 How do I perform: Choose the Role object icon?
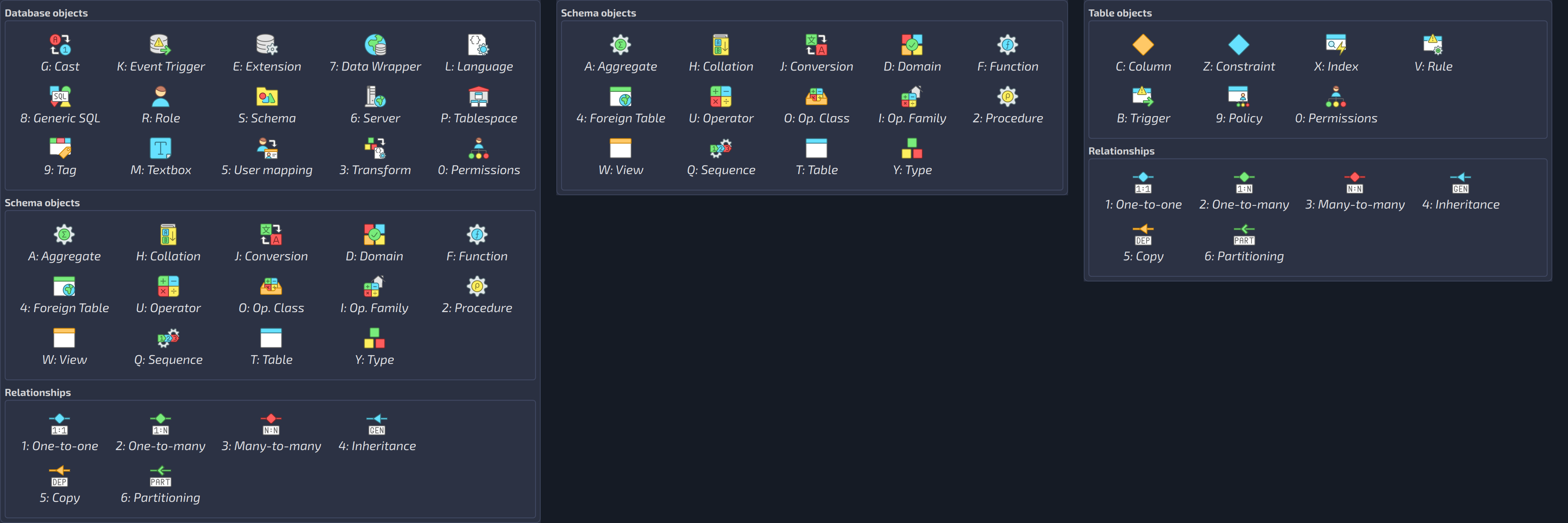coord(161,97)
